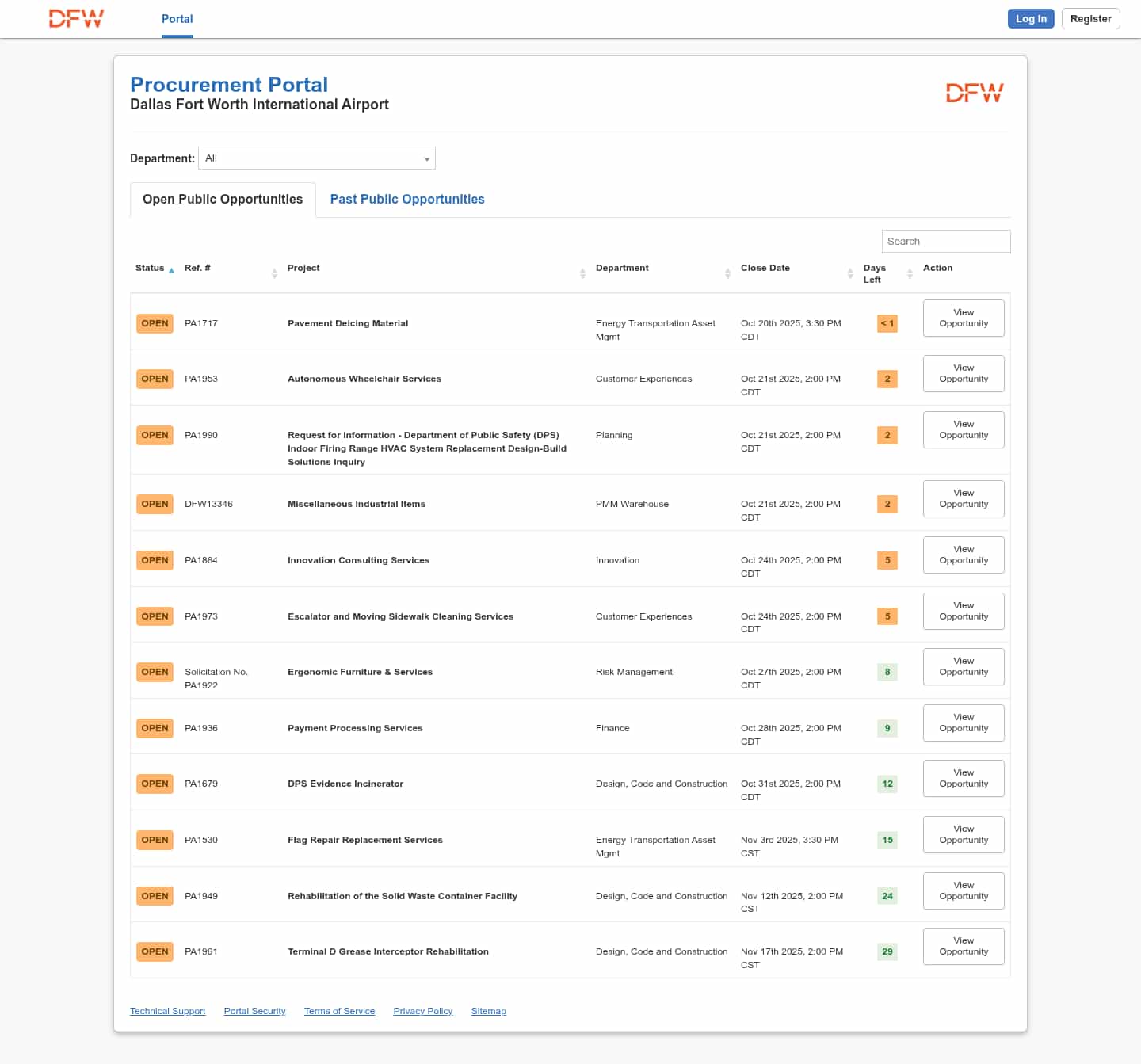Click the DFW logo beside the portal title
This screenshot has height=1064, width=1141.
(974, 93)
